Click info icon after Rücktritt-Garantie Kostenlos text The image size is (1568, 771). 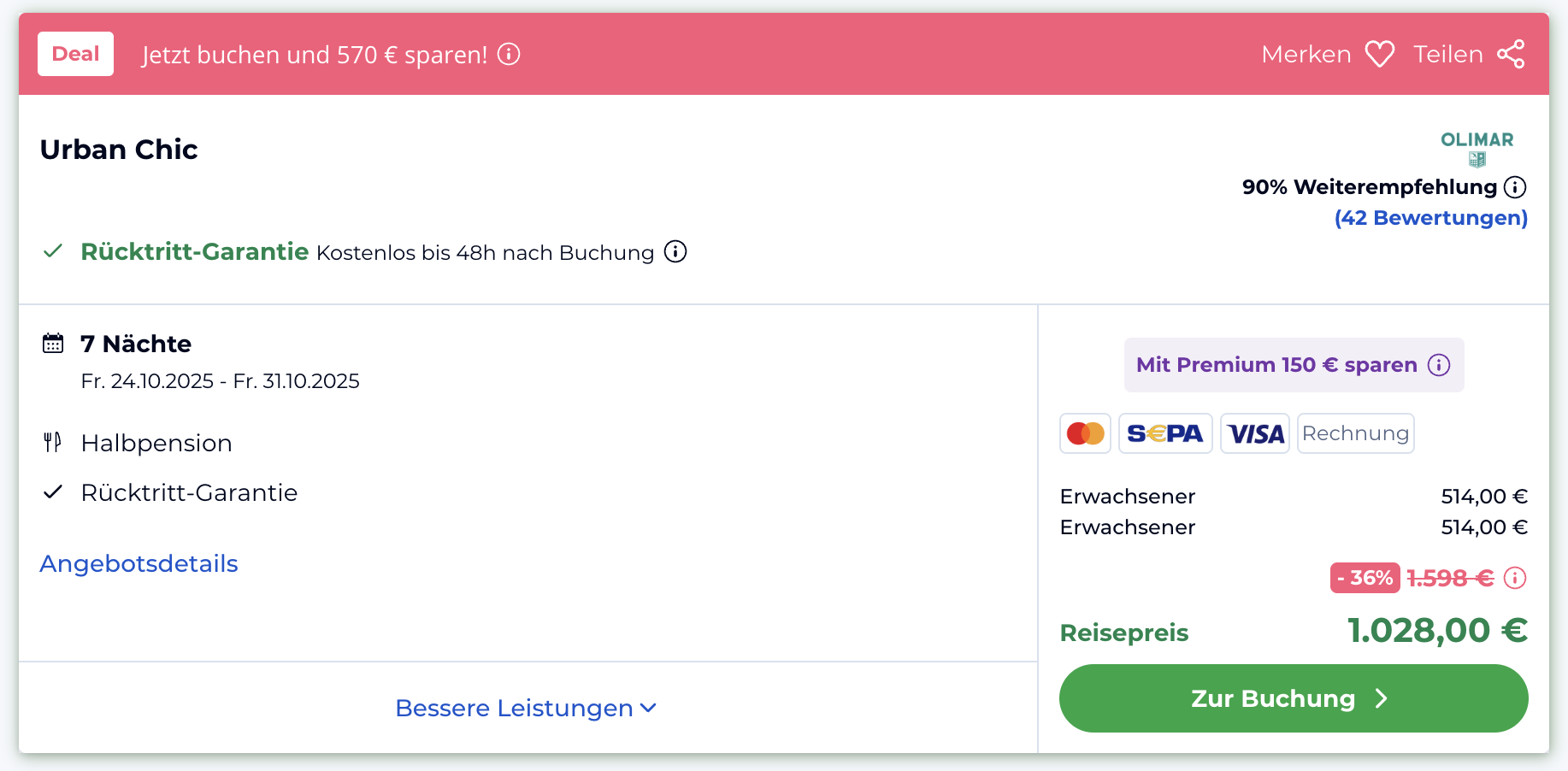[675, 252]
